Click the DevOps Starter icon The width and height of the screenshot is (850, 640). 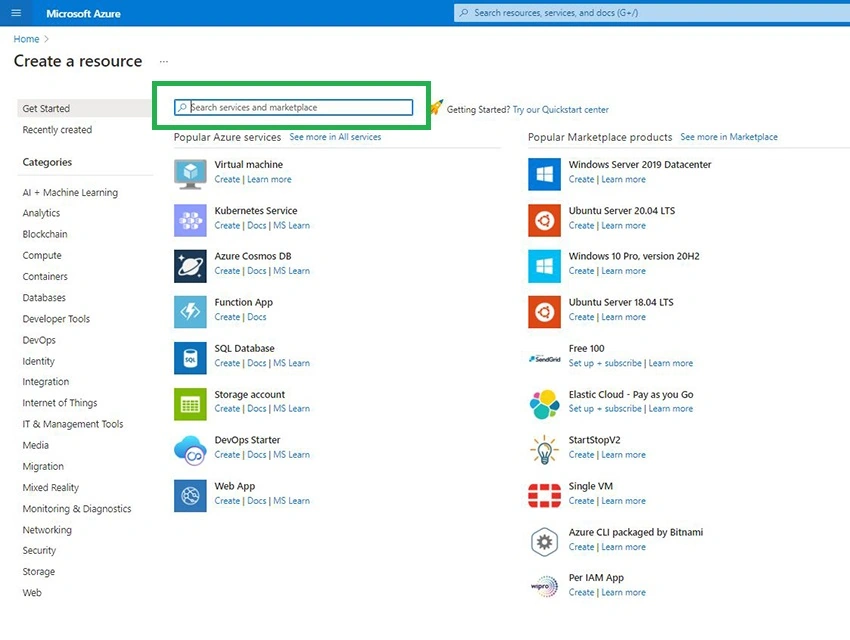coord(190,450)
